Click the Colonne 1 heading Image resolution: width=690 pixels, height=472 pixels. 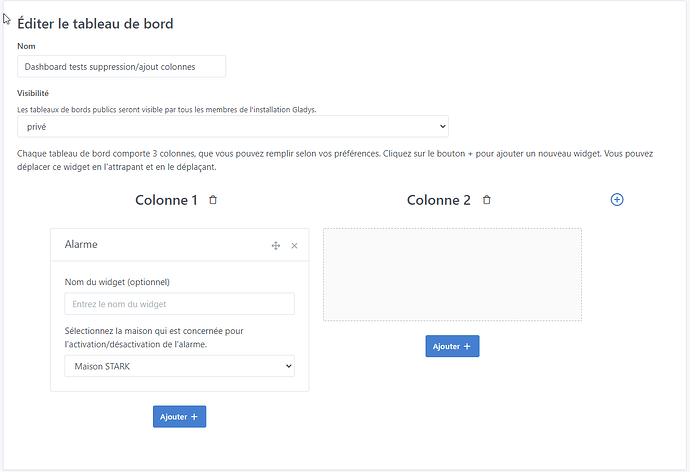[x=166, y=200]
